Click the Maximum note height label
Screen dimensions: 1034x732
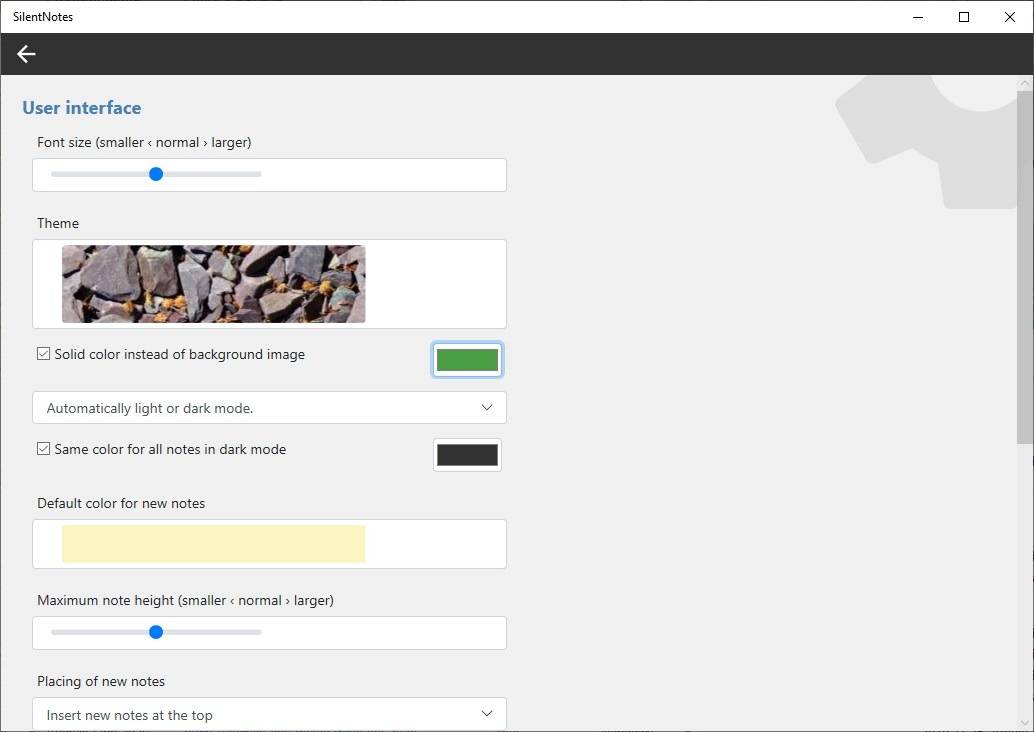click(185, 600)
